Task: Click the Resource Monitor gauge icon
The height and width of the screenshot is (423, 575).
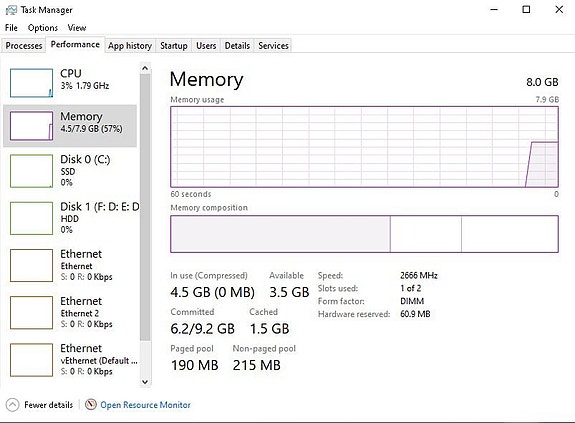Action: pos(91,404)
